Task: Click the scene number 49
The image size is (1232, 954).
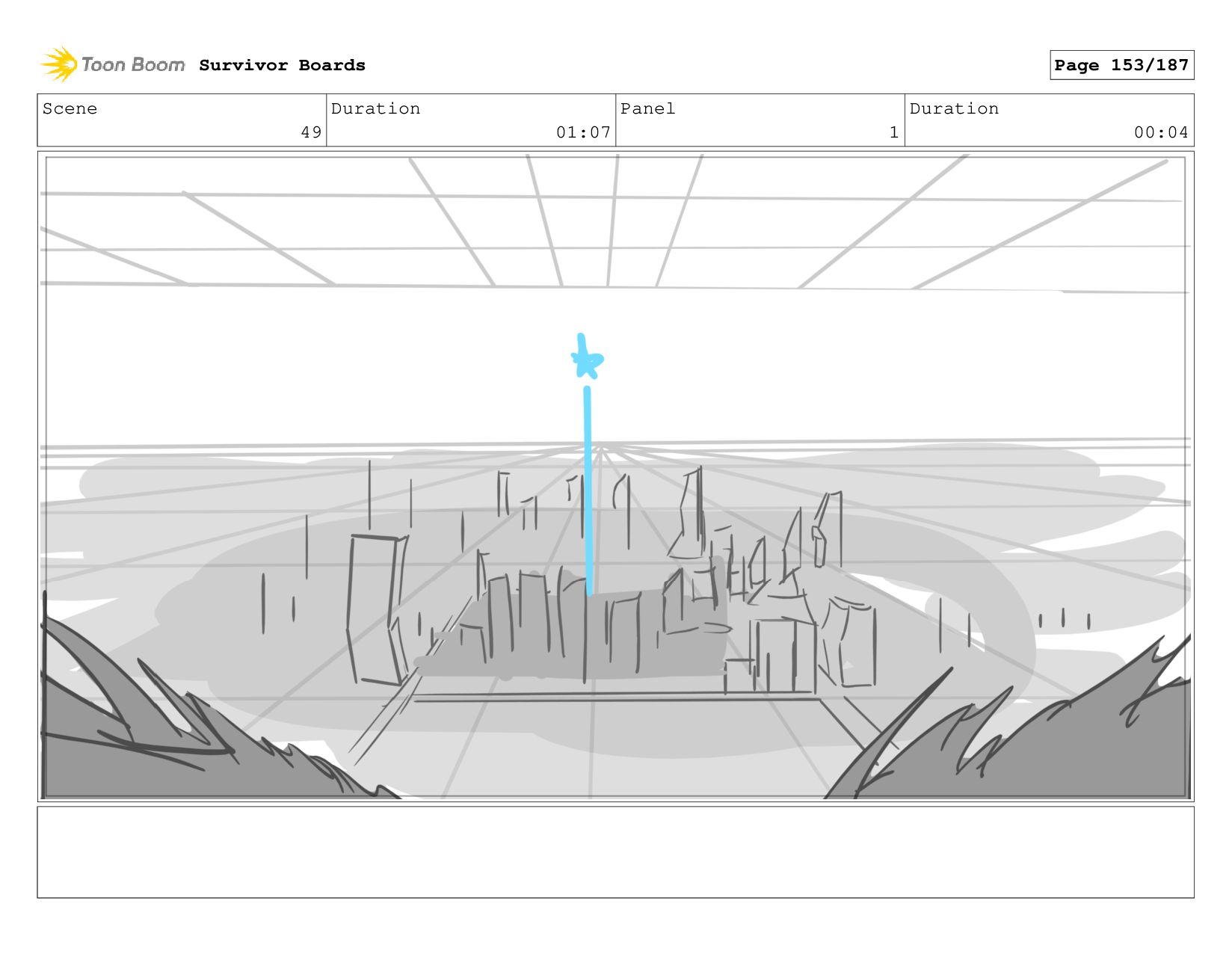Action: point(311,132)
